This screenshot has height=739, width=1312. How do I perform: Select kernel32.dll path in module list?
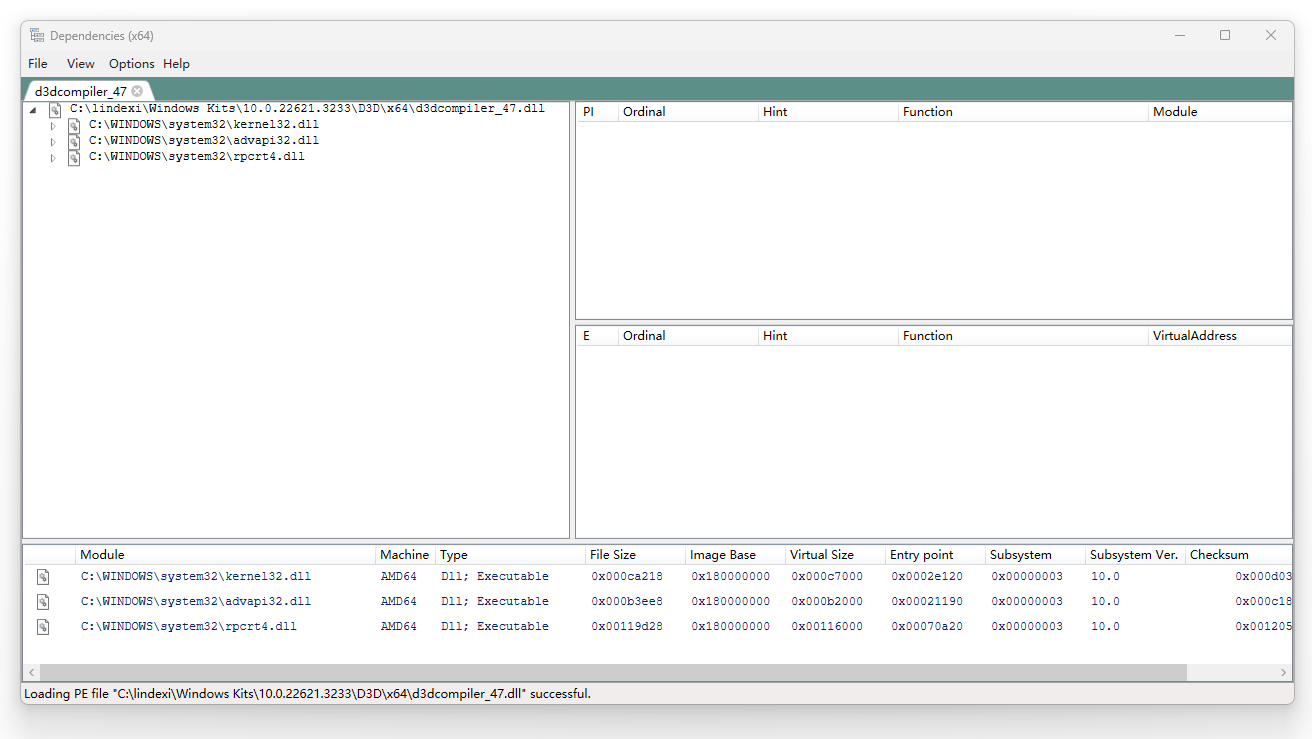(196, 577)
